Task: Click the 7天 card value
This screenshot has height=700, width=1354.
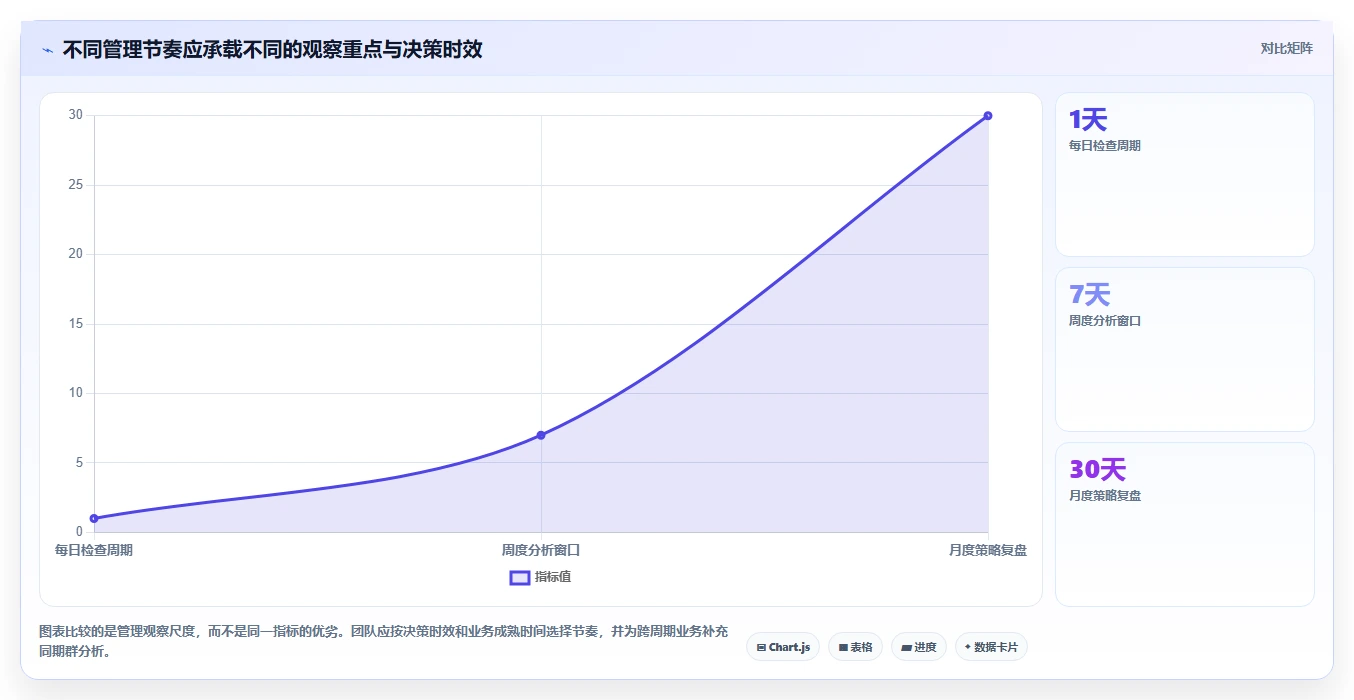Action: pos(1090,295)
